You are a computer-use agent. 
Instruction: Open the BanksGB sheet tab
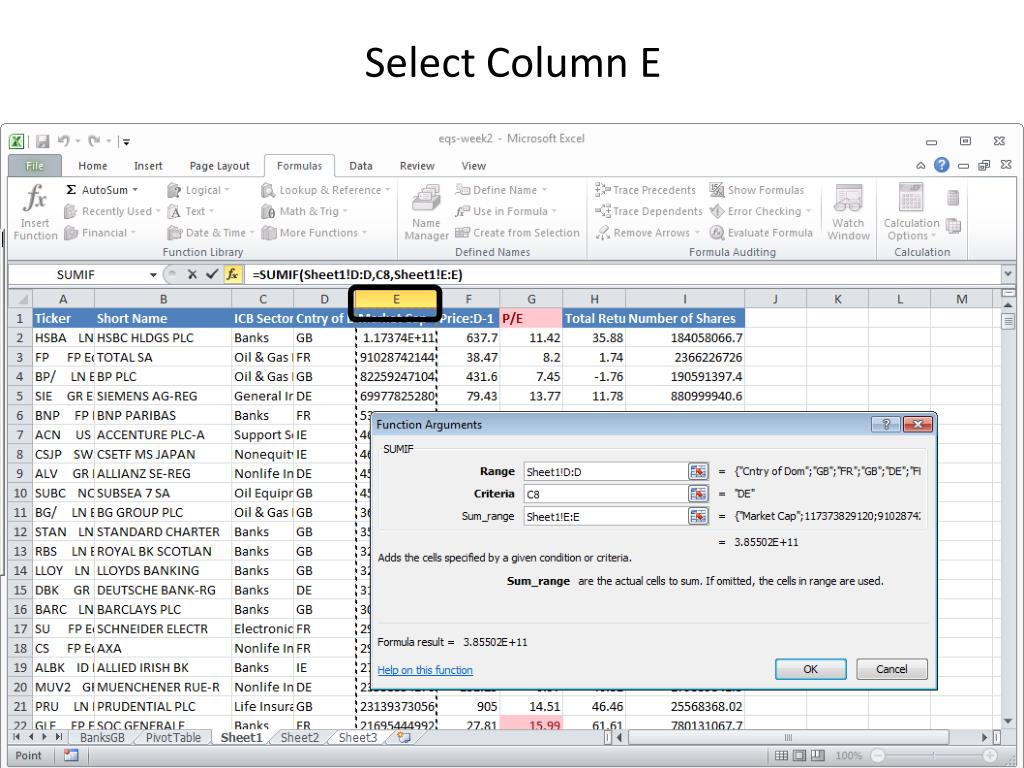pos(102,737)
